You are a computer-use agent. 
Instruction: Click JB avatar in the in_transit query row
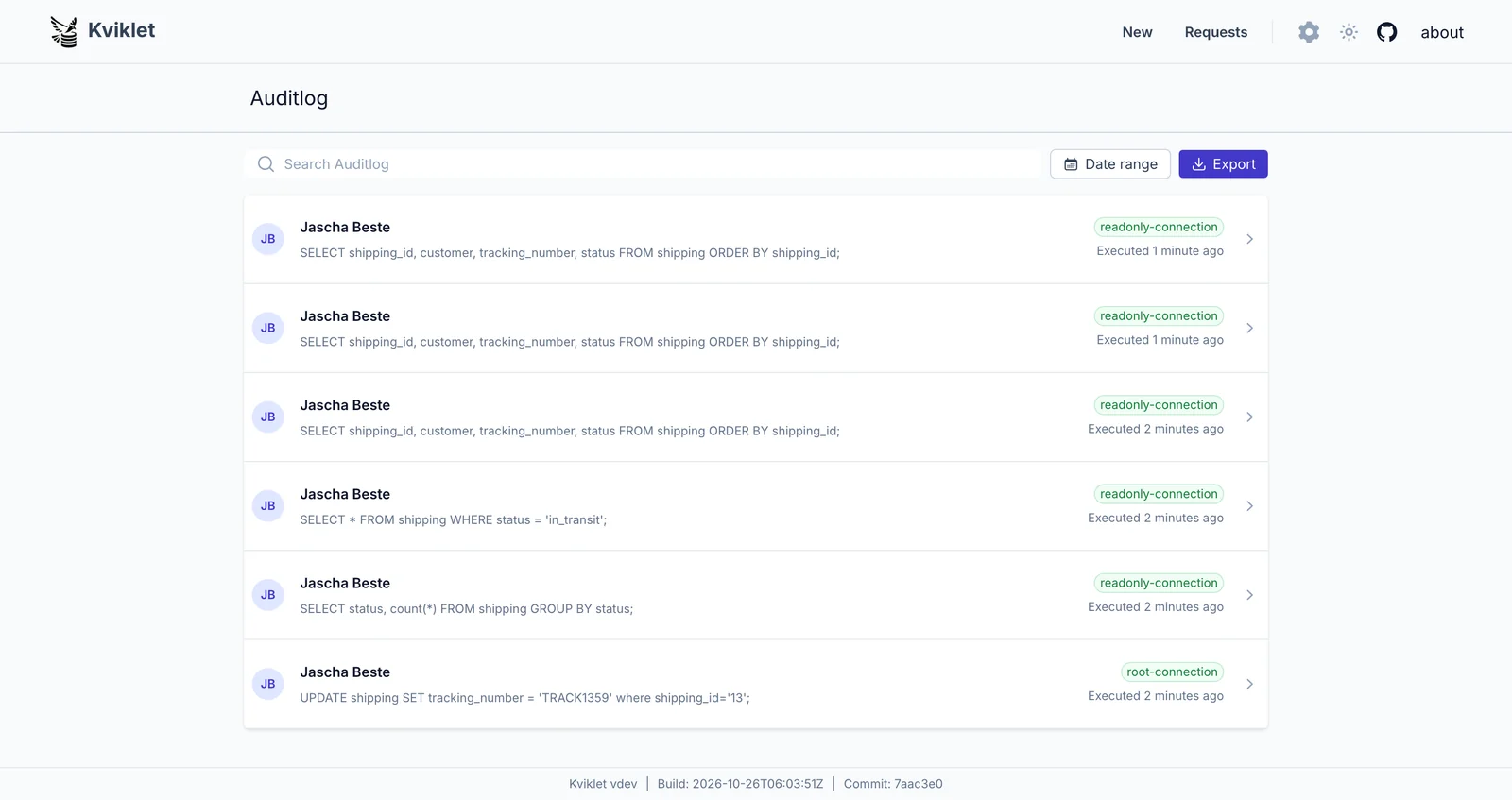(x=268, y=506)
